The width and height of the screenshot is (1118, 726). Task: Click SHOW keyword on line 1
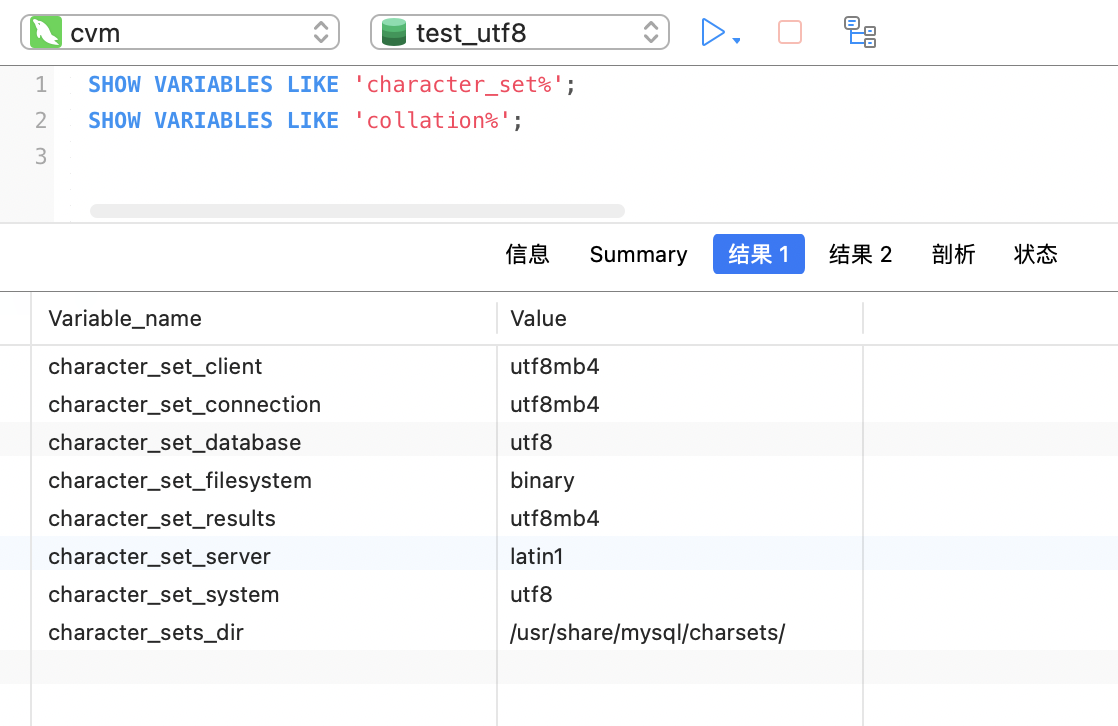click(115, 84)
